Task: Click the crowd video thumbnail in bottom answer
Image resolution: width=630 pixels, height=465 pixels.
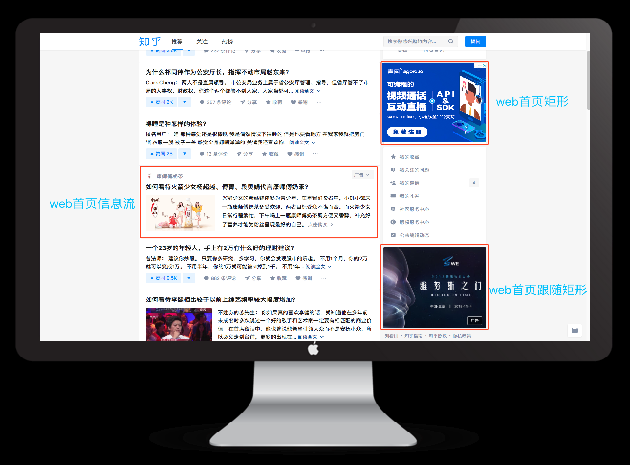Action: tap(179, 324)
